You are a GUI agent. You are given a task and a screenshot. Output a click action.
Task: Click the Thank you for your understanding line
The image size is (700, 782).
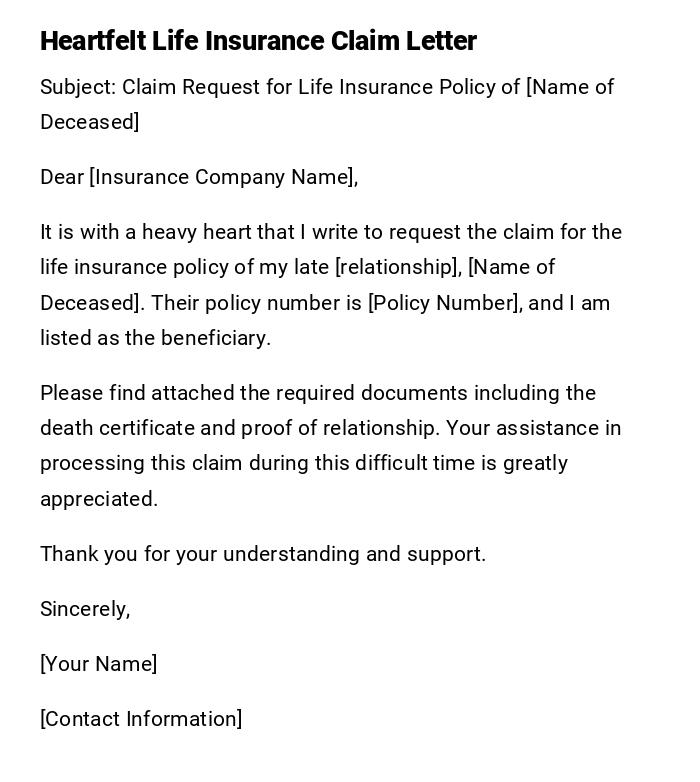(263, 554)
